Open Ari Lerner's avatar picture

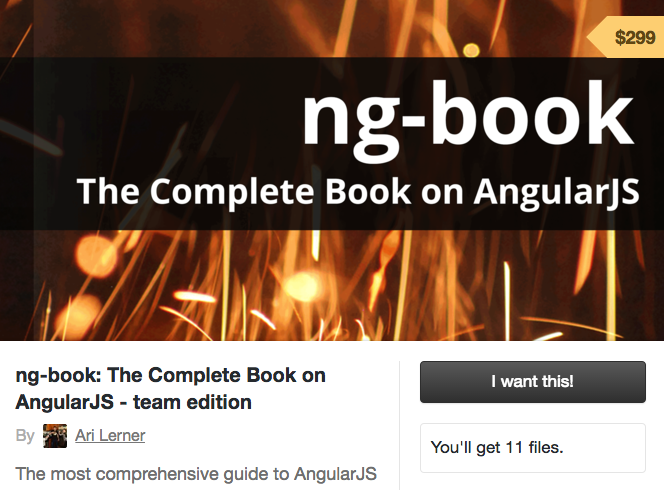pyautogui.click(x=55, y=436)
